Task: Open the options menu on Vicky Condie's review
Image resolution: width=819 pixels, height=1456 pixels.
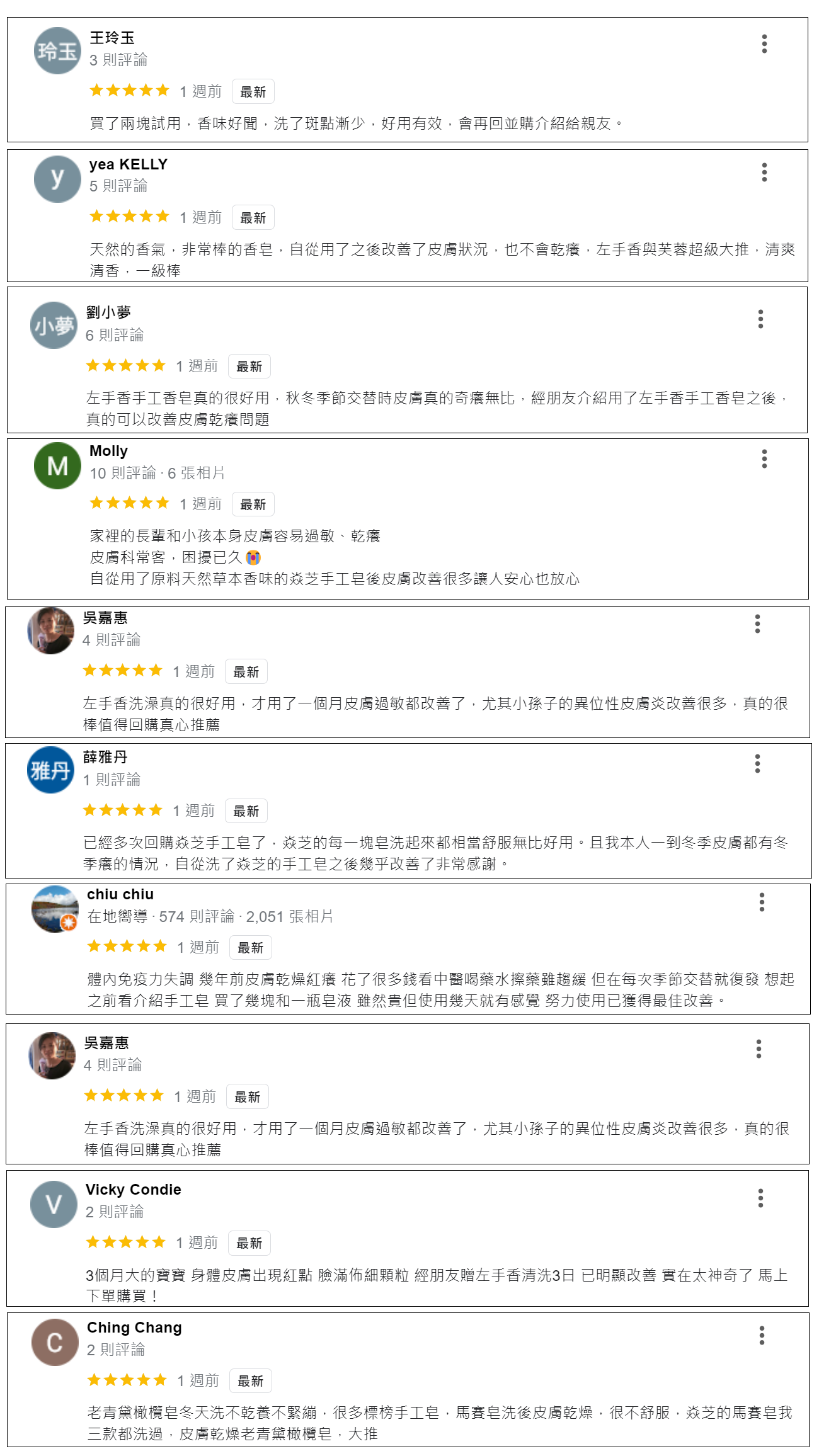Action: point(760,1198)
